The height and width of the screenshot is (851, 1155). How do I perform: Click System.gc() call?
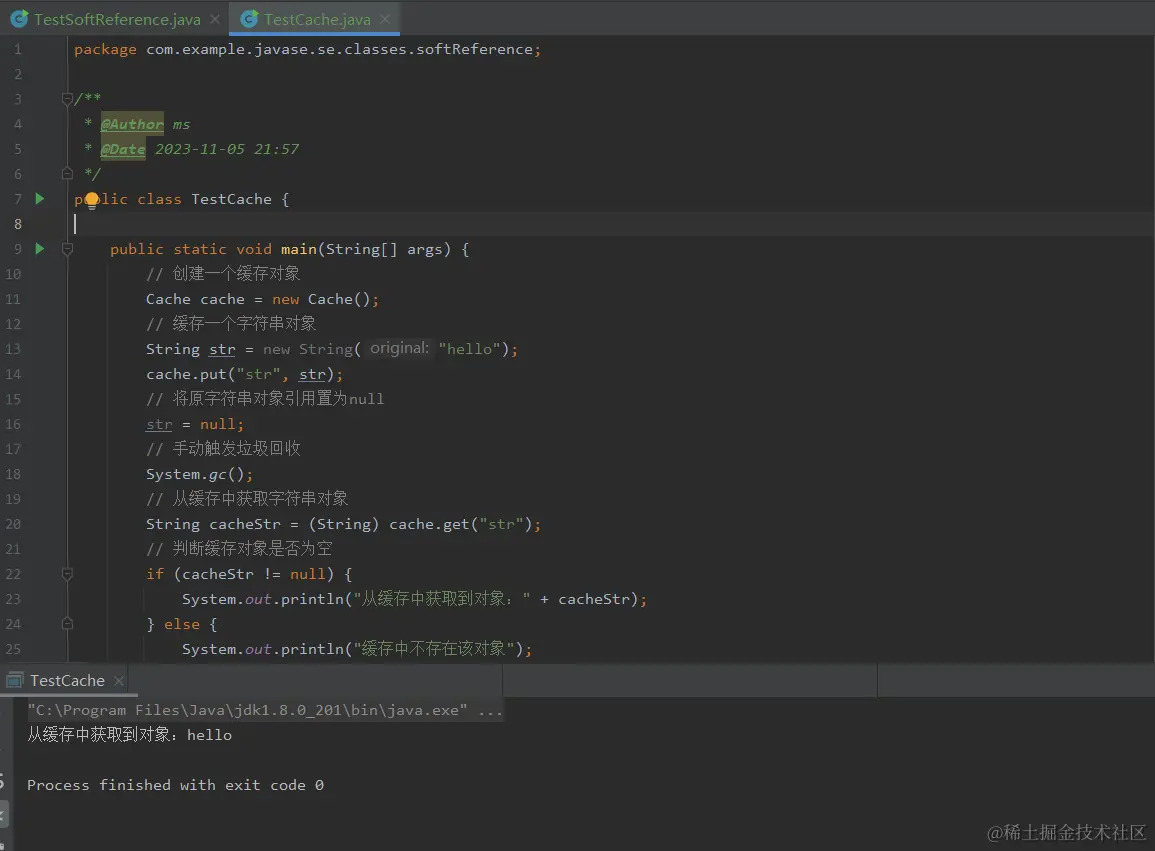pyautogui.click(x=199, y=474)
